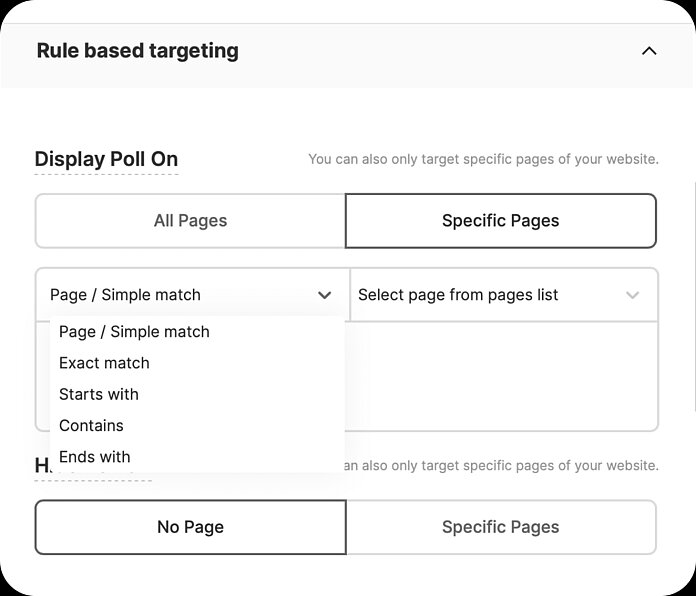Viewport: 696px width, 596px height.
Task: Select Ends with match option
Action: click(95, 457)
